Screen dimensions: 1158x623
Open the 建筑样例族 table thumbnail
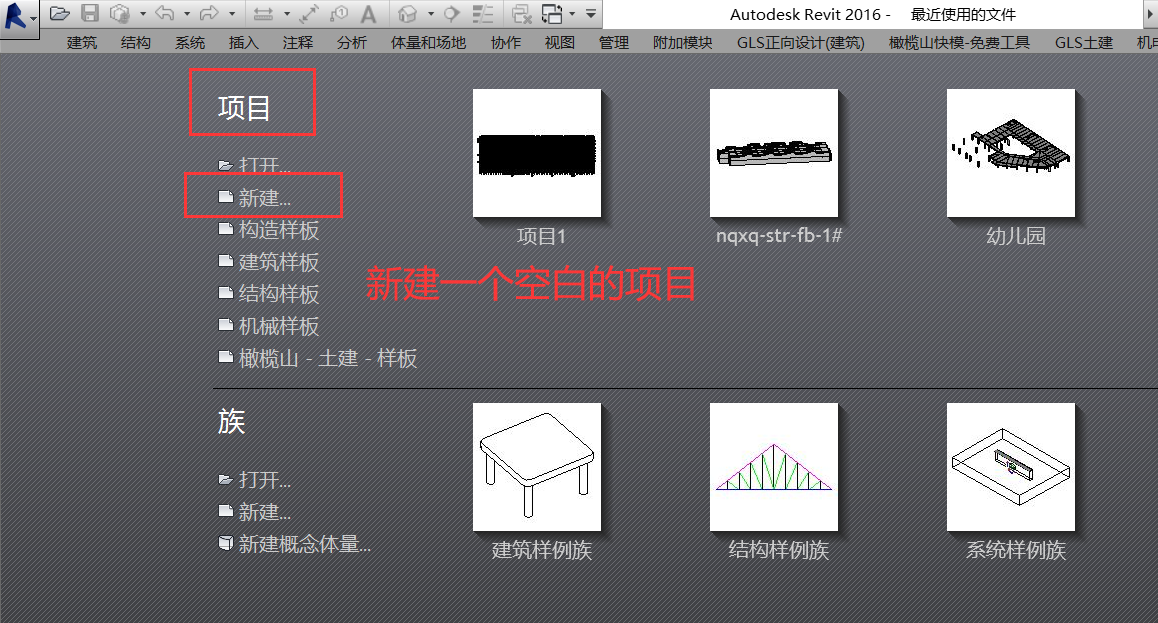[537, 467]
